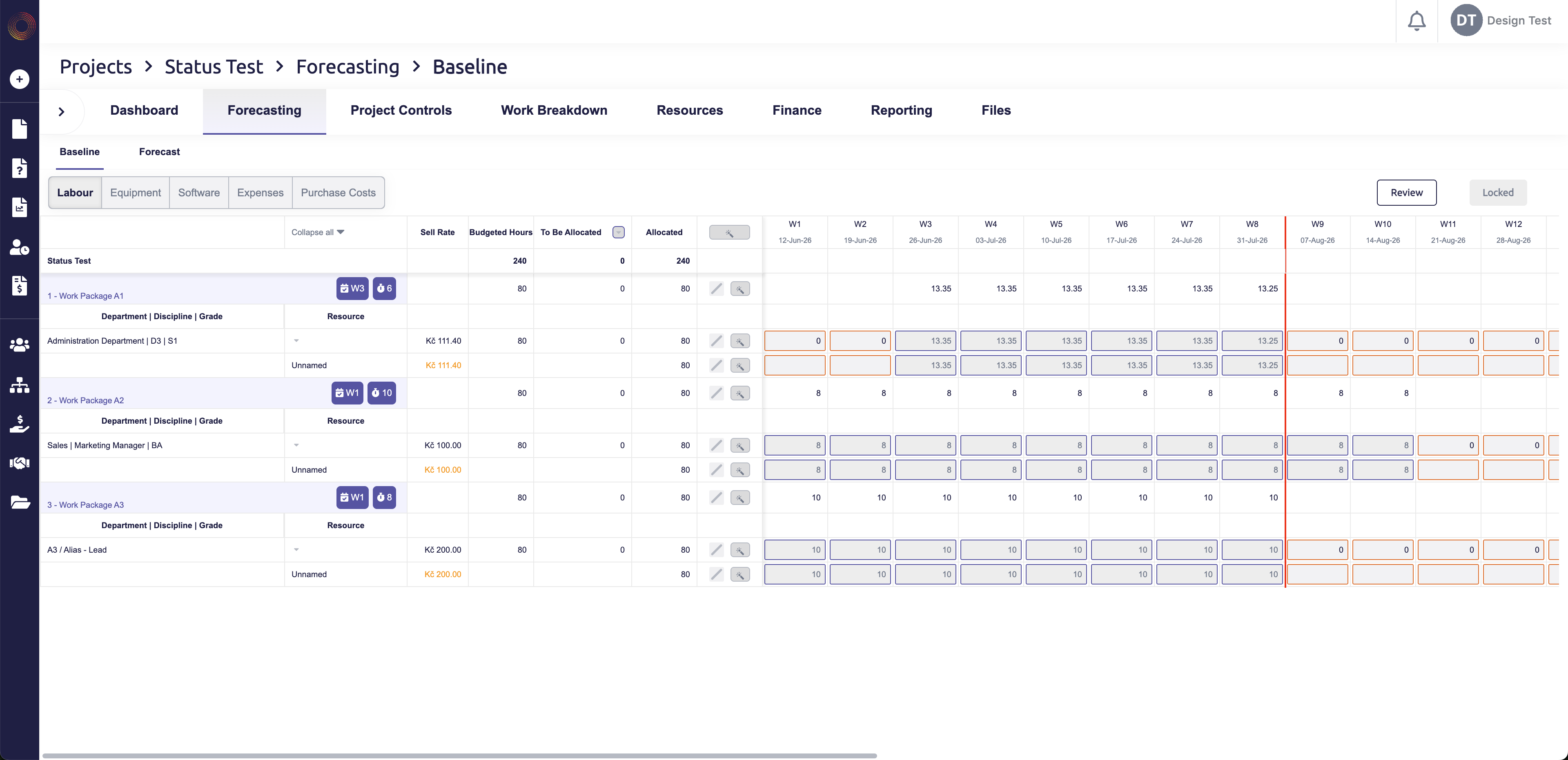Toggle the To Be Allocated filter box
1568x760 pixels.
coord(619,232)
